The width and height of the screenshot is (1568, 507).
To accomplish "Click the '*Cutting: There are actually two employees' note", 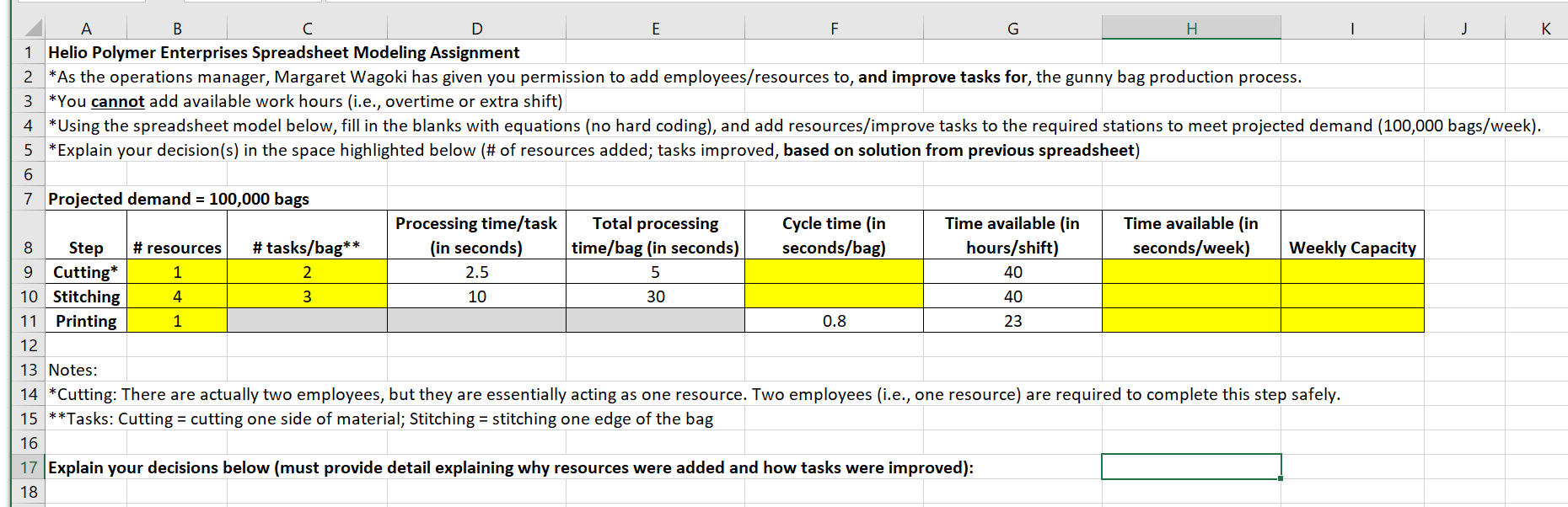I will click(x=694, y=394).
